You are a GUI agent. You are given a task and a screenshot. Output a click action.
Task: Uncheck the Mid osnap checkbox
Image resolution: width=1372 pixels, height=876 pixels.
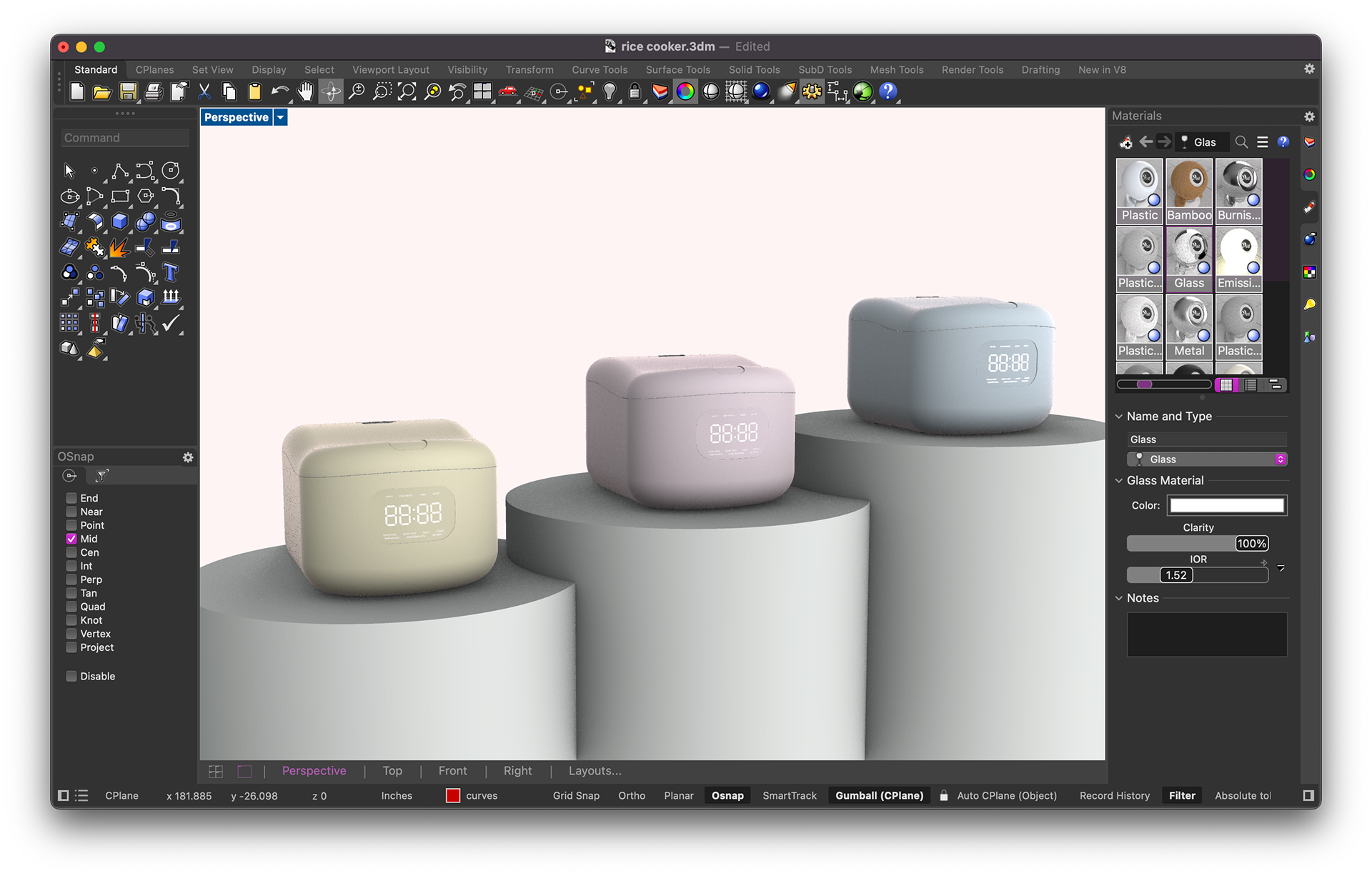click(x=71, y=539)
